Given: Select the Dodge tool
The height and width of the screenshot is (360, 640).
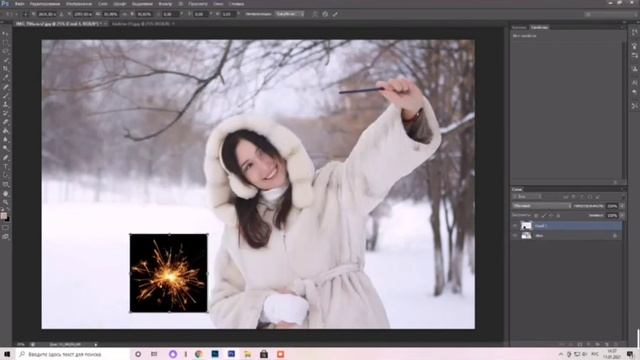Looking at the screenshot, I should tap(5, 149).
